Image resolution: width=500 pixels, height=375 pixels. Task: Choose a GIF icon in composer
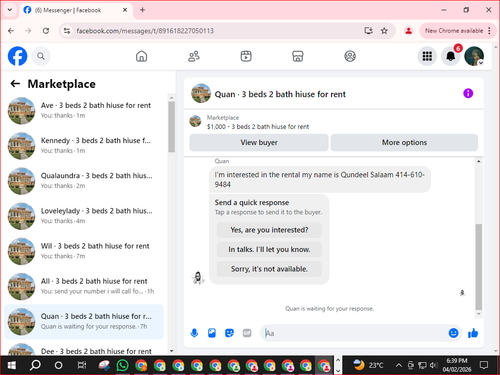(x=247, y=333)
